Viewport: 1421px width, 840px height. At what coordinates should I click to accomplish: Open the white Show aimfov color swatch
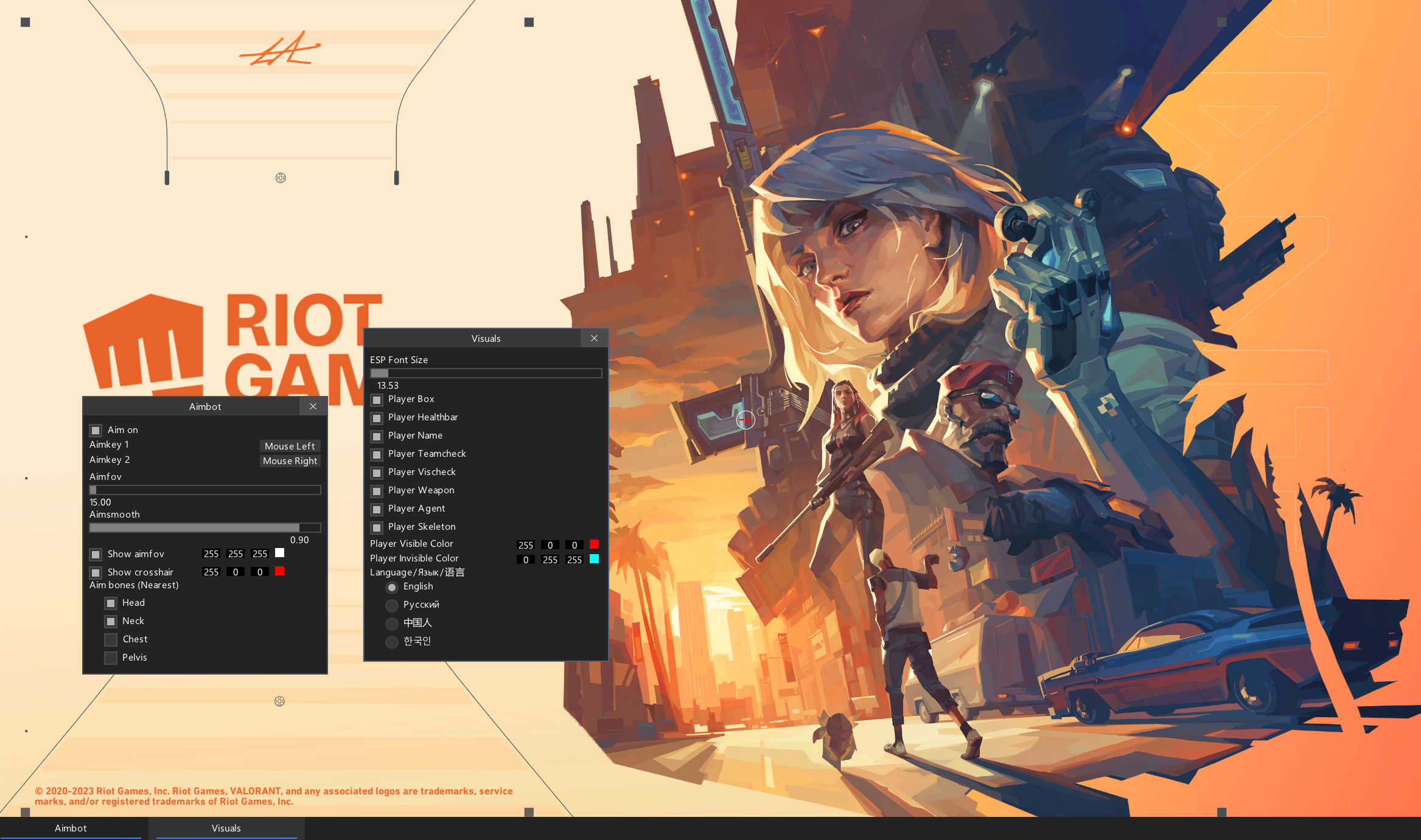[280, 553]
